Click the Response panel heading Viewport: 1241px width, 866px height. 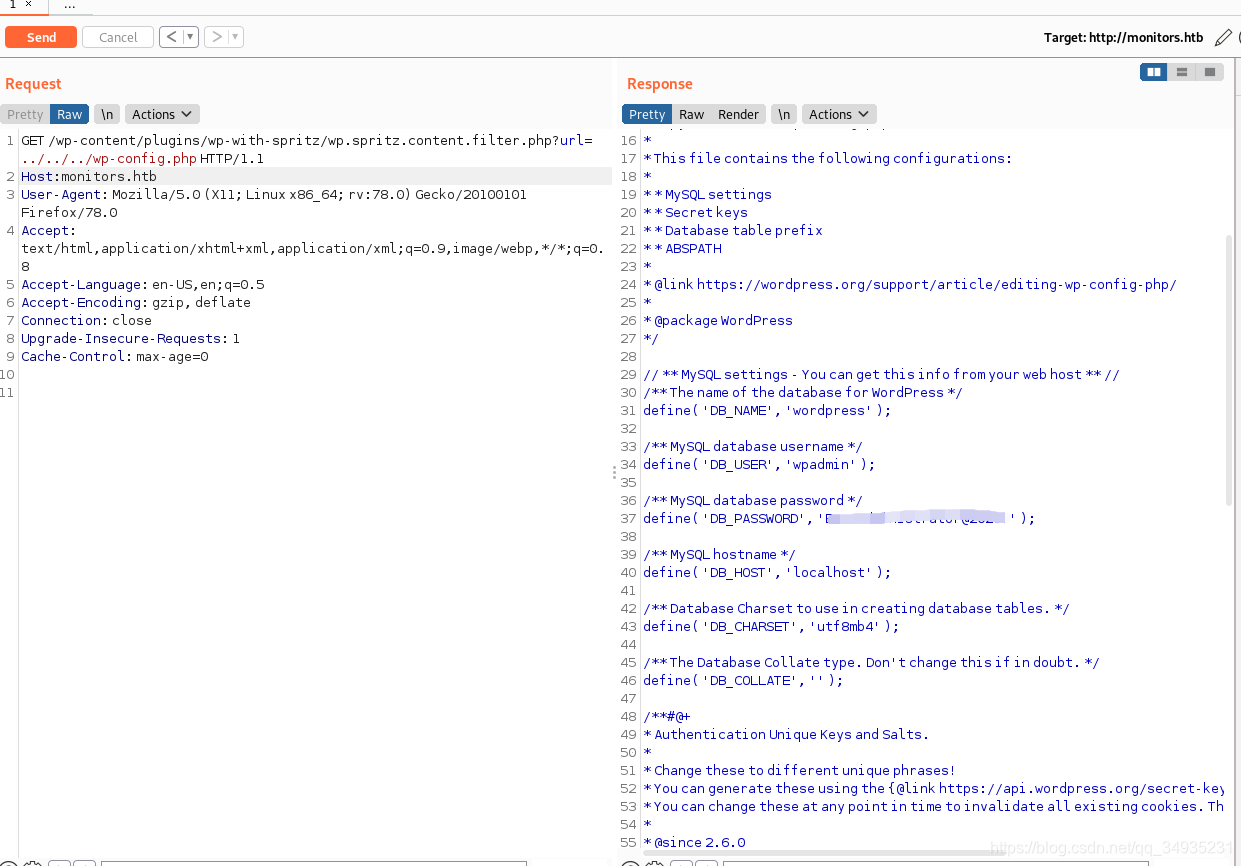pyautogui.click(x=660, y=84)
